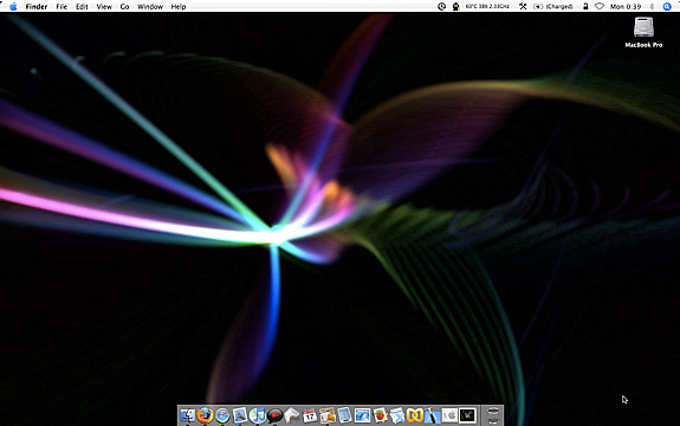The image size is (680, 426).
Task: Open Finder from the Dock
Action: [188, 416]
